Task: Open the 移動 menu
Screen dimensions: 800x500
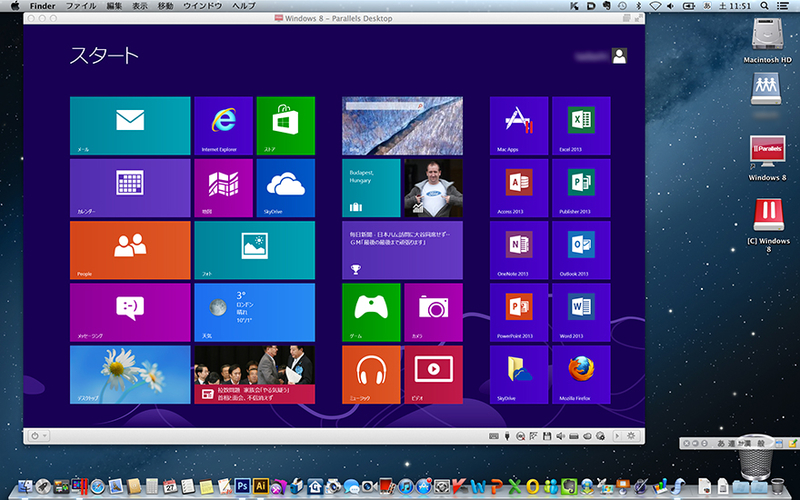Action: (165, 6)
